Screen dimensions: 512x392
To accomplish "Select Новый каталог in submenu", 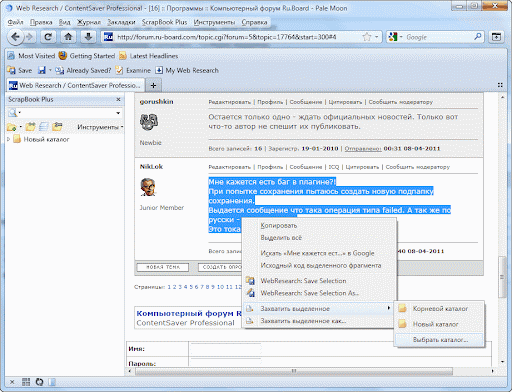I will coord(439,324).
